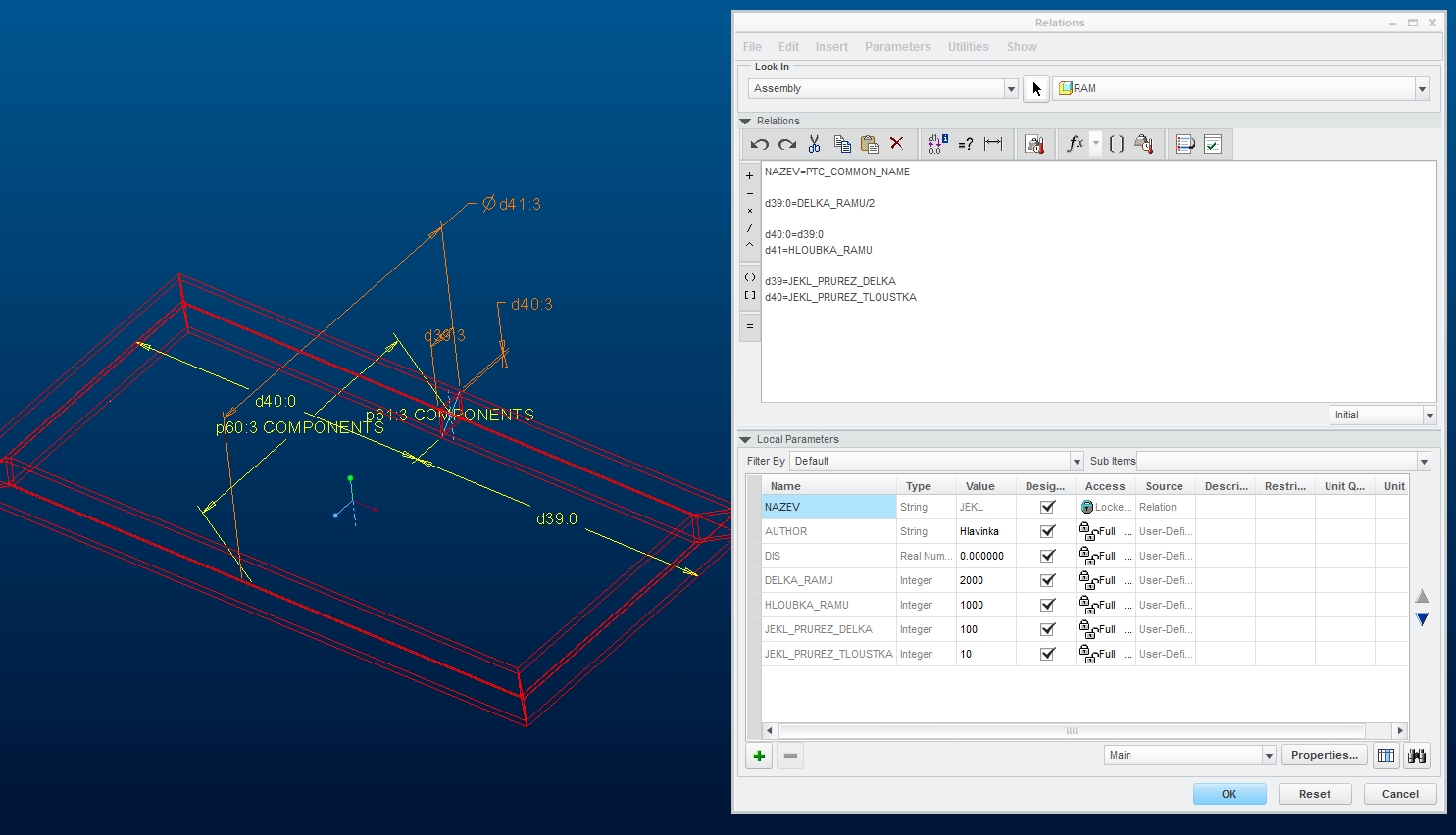This screenshot has width=1456, height=835.
Task: Remove parameter with the minus button
Action: tap(790, 756)
